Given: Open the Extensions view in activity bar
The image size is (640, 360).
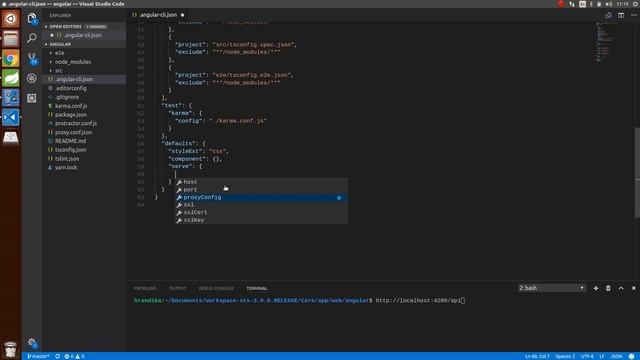Looking at the screenshot, I should coord(32,98).
